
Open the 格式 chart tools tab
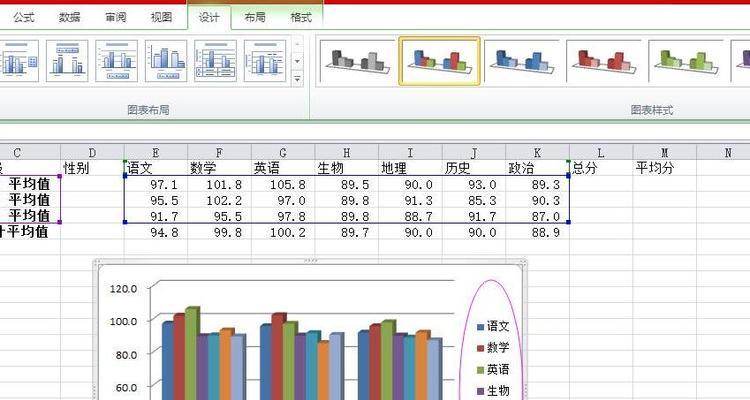301,17
